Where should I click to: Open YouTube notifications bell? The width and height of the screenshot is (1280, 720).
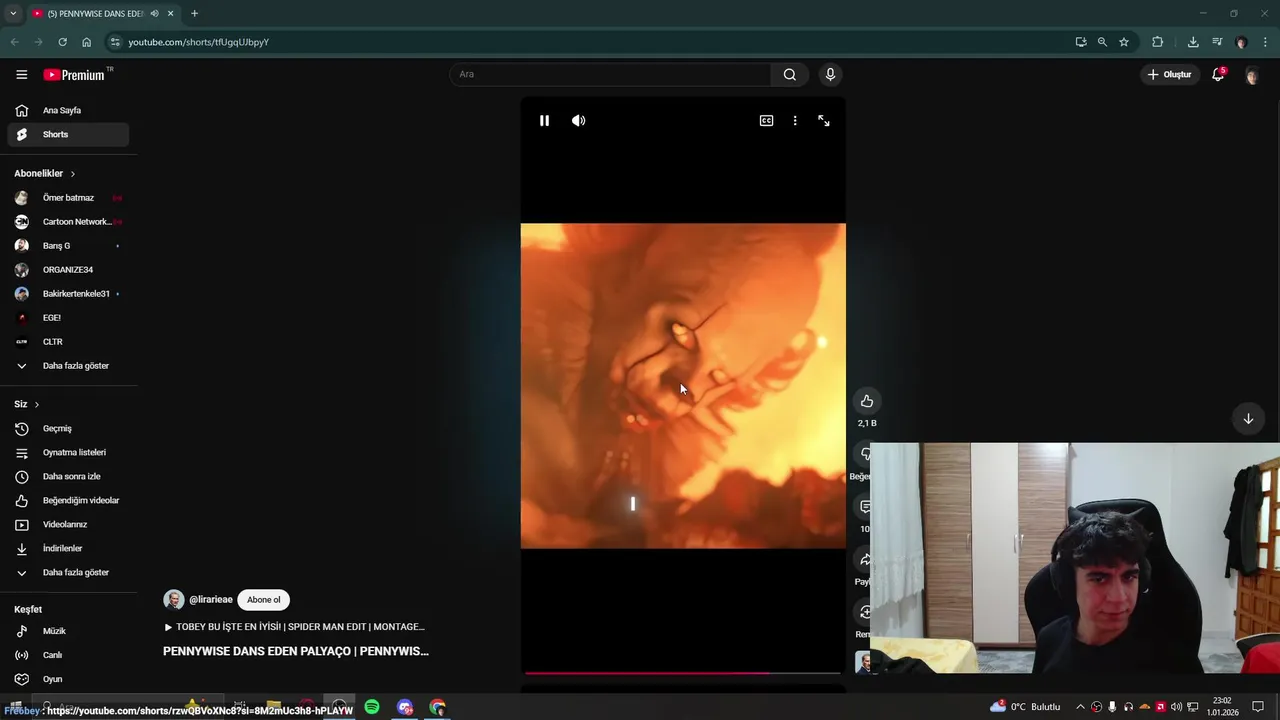pos(1218,74)
